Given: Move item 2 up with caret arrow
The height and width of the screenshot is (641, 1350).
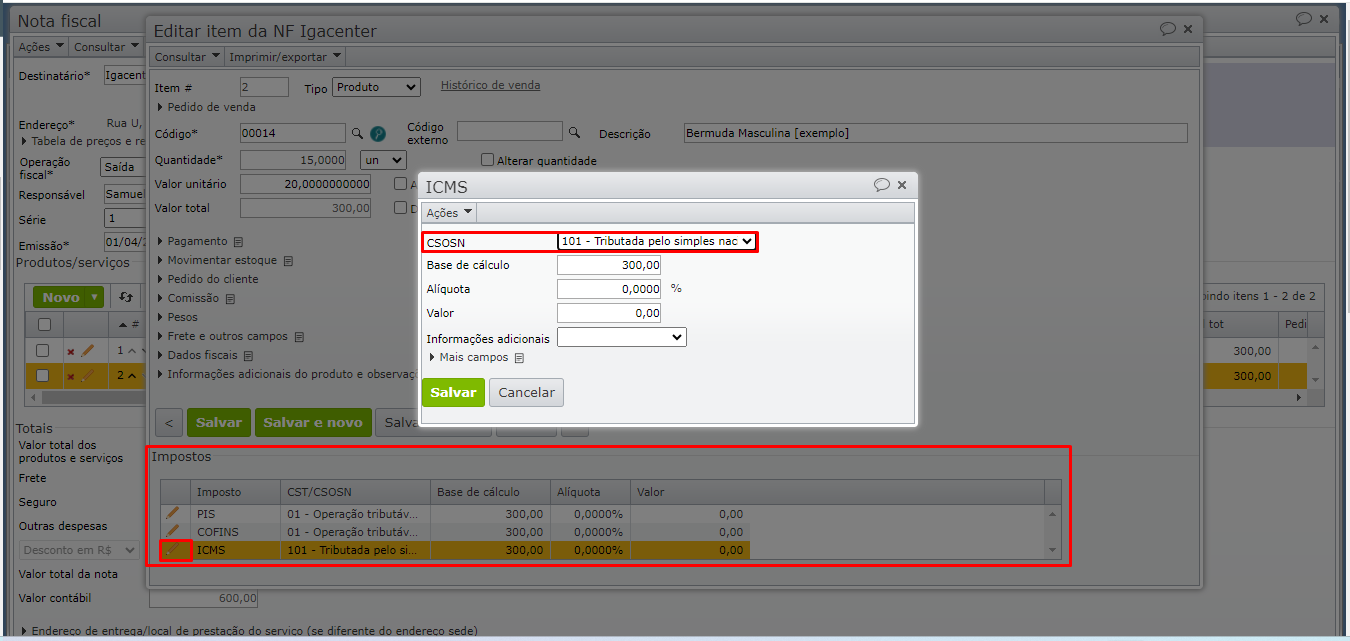Looking at the screenshot, I should pyautogui.click(x=132, y=376).
